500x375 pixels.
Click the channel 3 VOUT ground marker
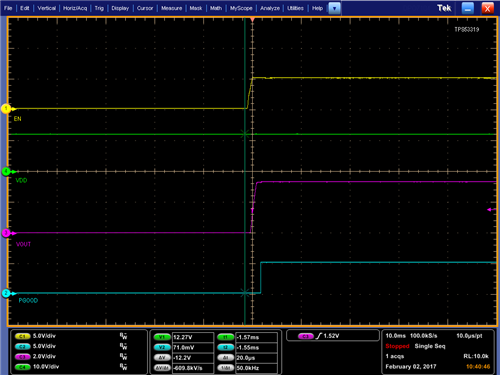6,233
